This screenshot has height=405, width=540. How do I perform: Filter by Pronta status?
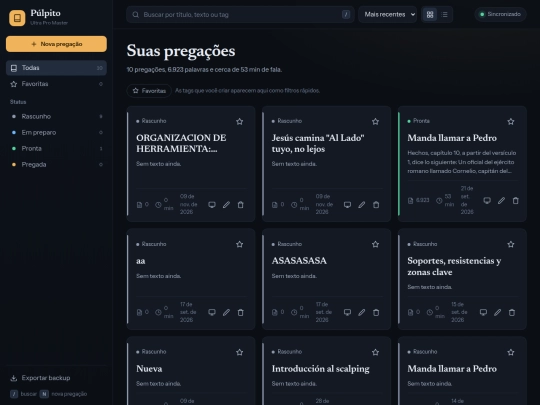coord(56,148)
